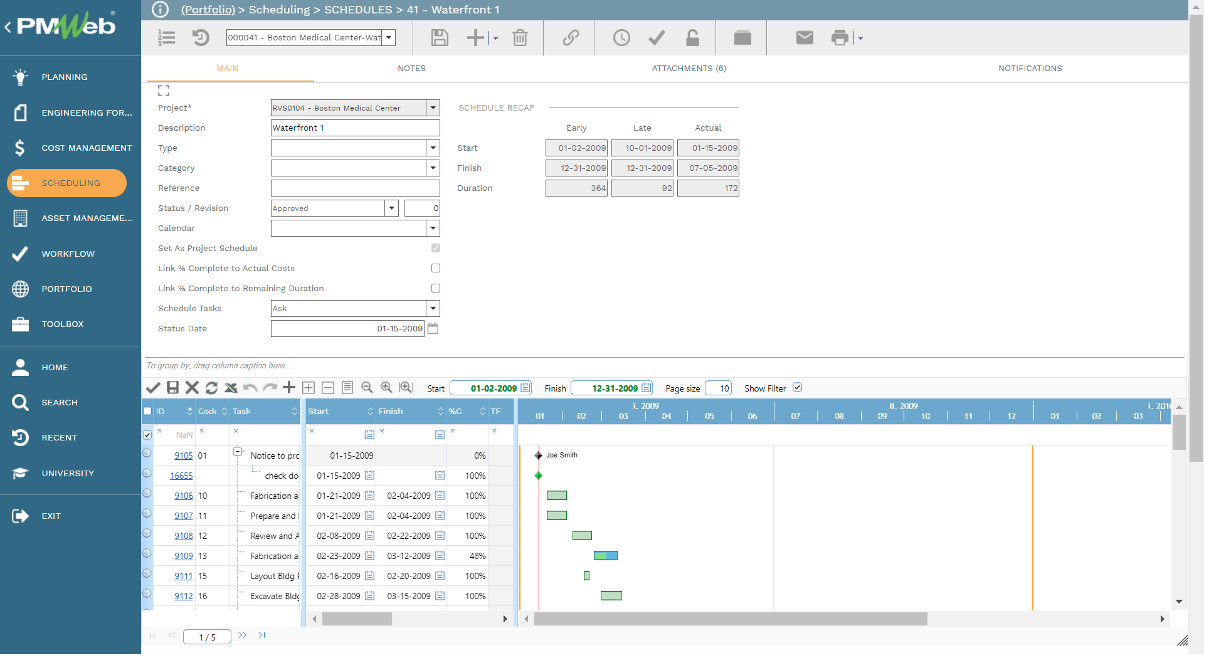Viewport: 1205px width, 656px height.
Task: Click the expand-all icon in the Gantt toolbar
Action: click(308, 388)
